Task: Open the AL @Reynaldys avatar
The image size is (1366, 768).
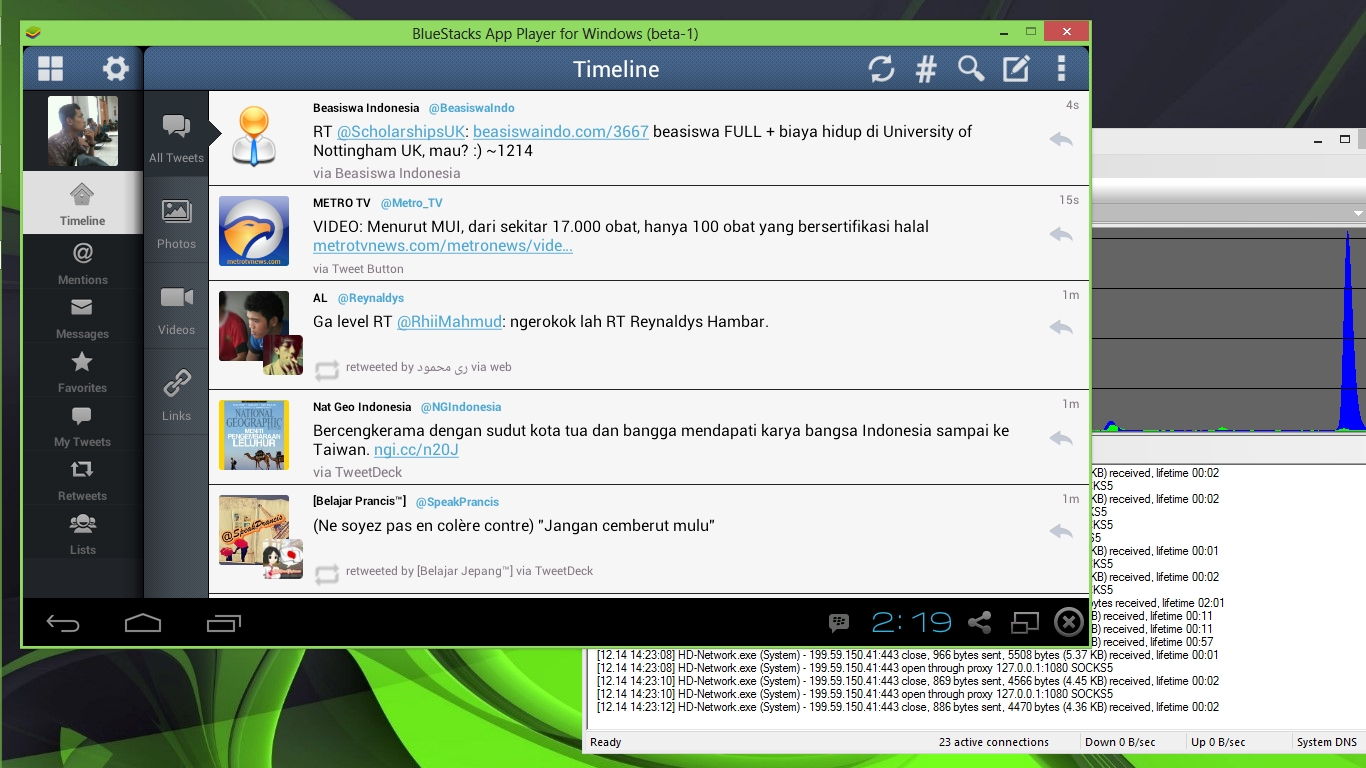Action: pos(254,326)
